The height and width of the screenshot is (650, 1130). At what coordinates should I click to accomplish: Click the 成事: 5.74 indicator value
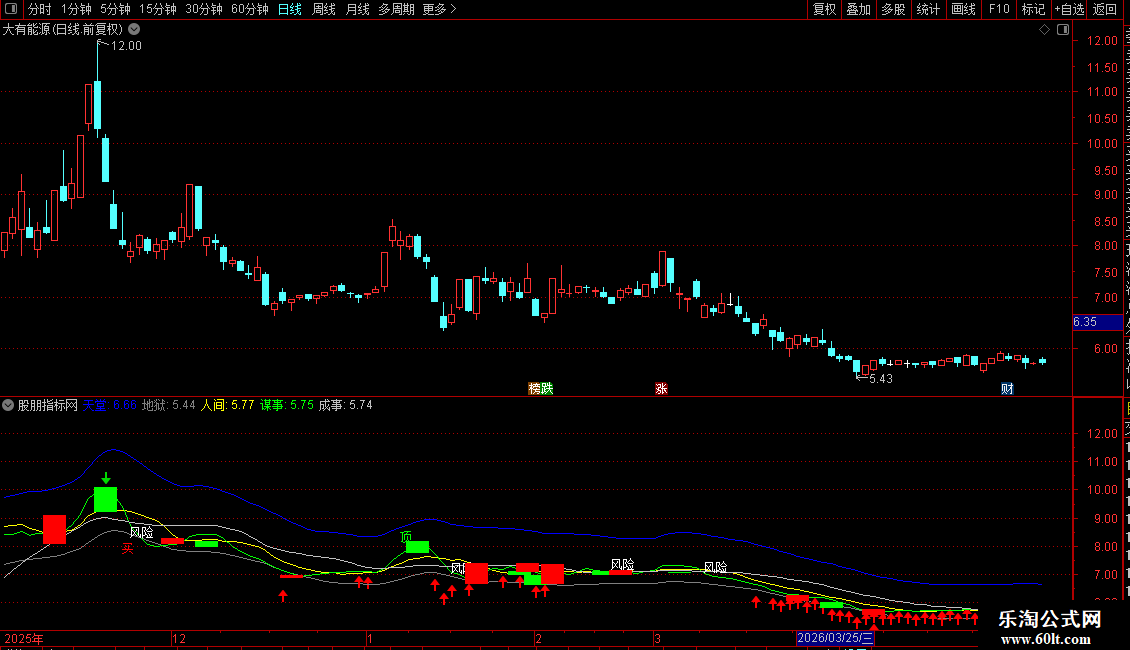click(x=346, y=405)
